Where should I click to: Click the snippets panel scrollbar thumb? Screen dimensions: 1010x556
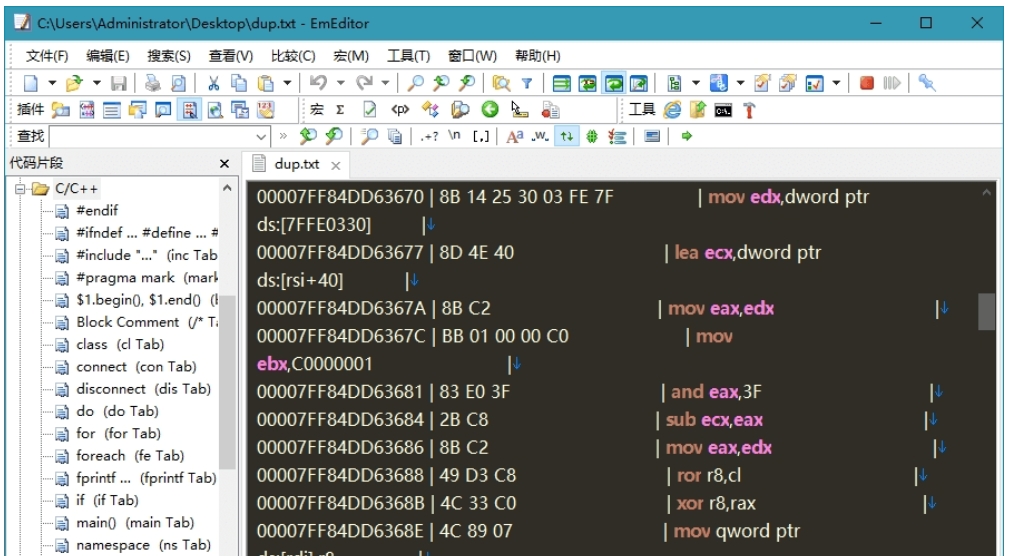(x=227, y=382)
